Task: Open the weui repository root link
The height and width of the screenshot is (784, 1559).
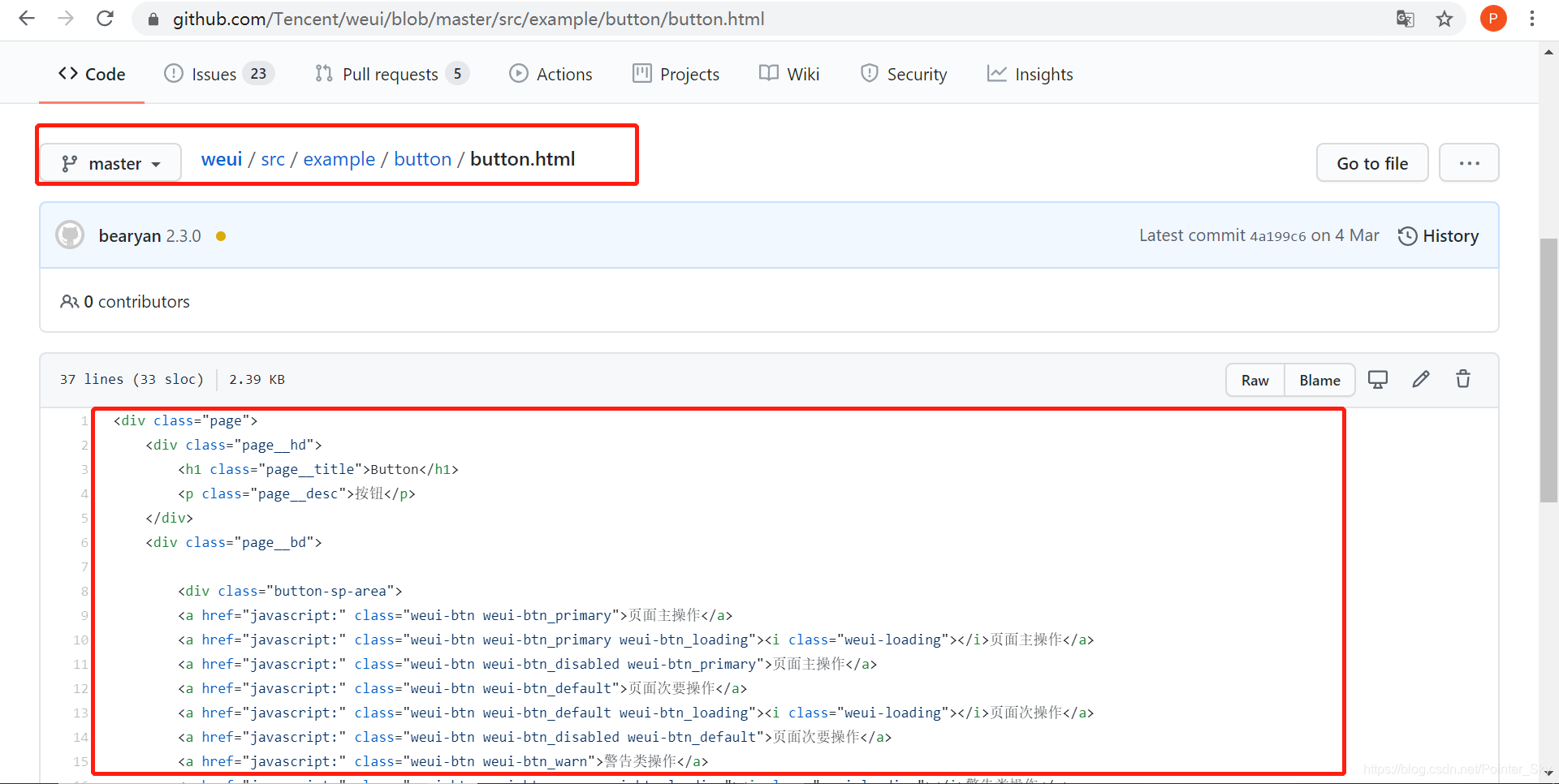Action: point(222,159)
